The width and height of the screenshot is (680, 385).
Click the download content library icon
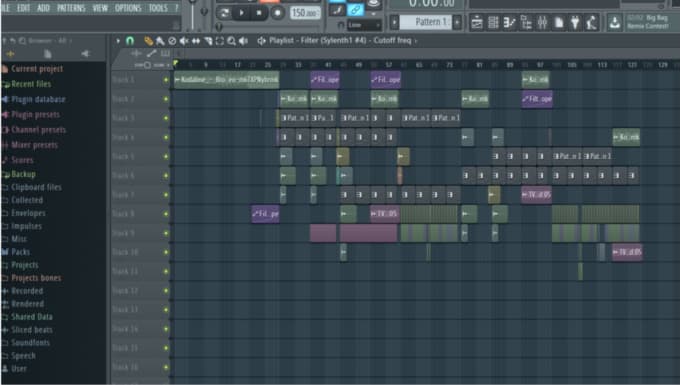click(615, 22)
